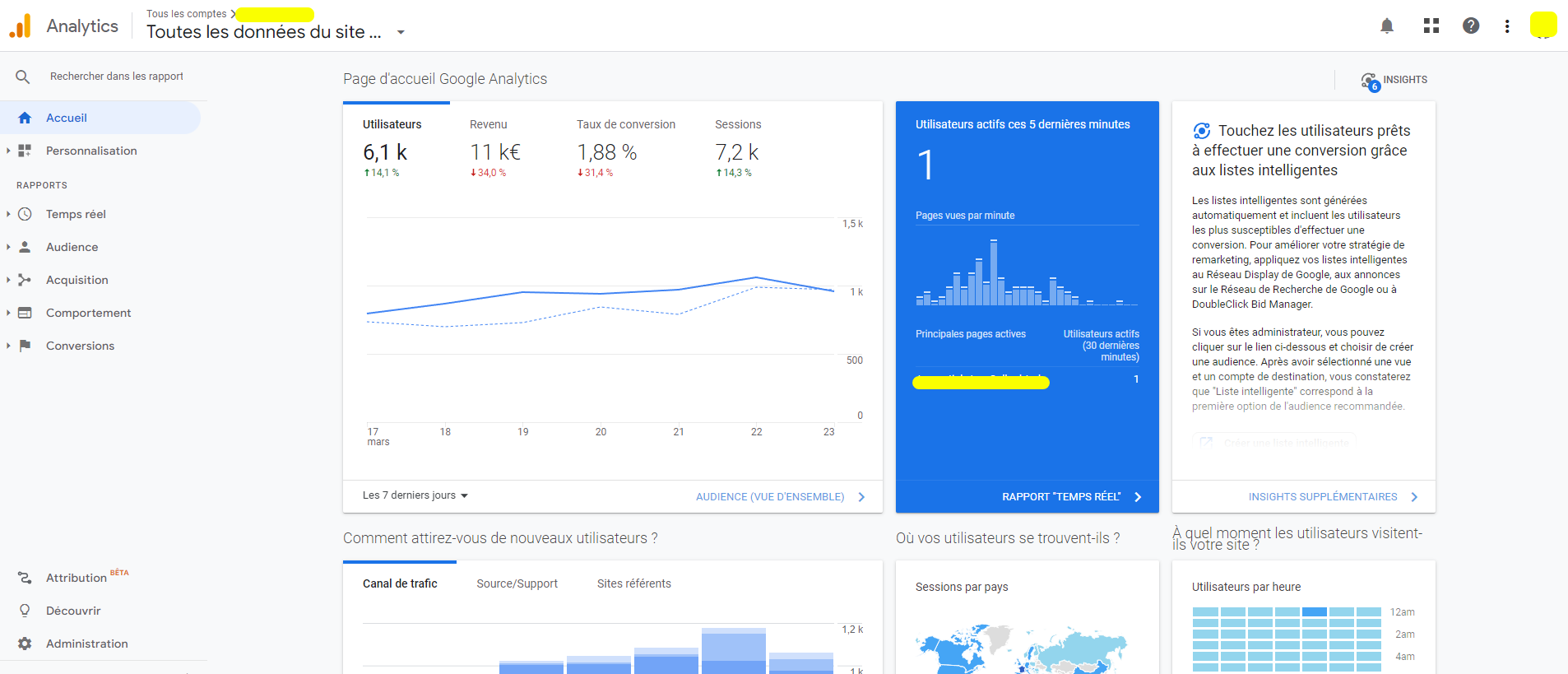Click the world map in Sessions par pays
The image size is (1568, 674).
tap(1021, 649)
